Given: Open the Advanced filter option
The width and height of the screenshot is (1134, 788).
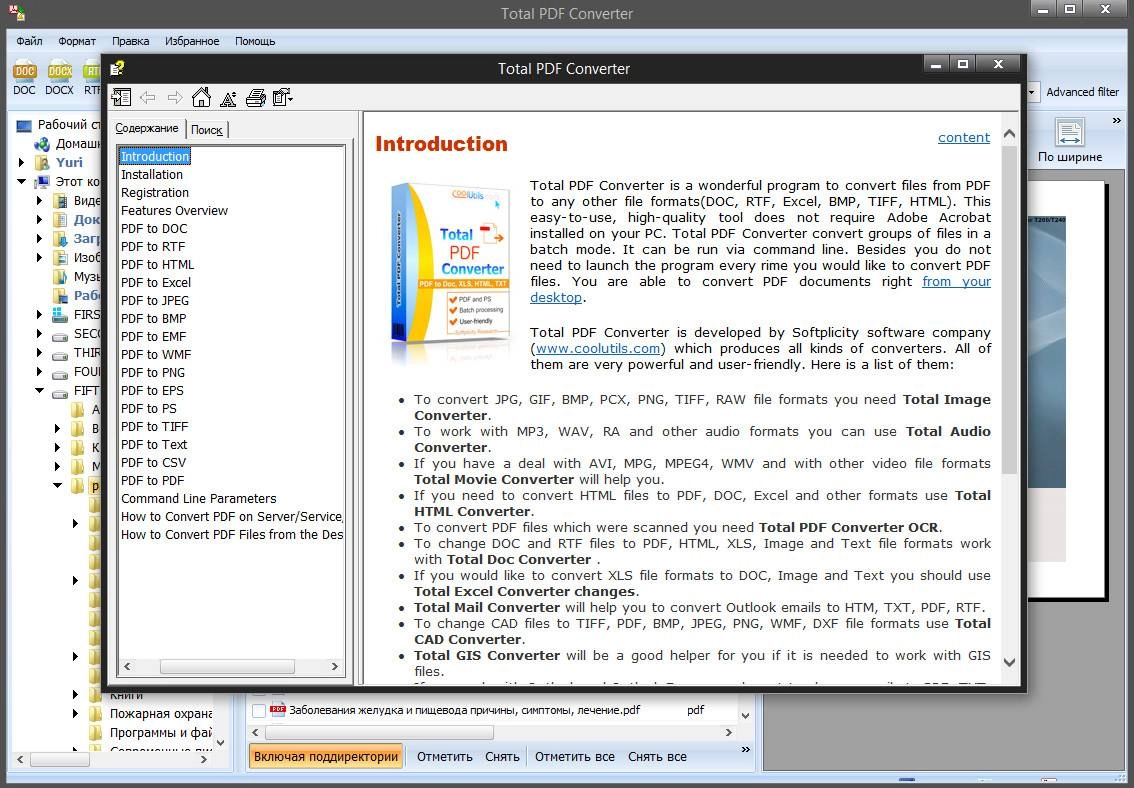Looking at the screenshot, I should pyautogui.click(x=1082, y=92).
